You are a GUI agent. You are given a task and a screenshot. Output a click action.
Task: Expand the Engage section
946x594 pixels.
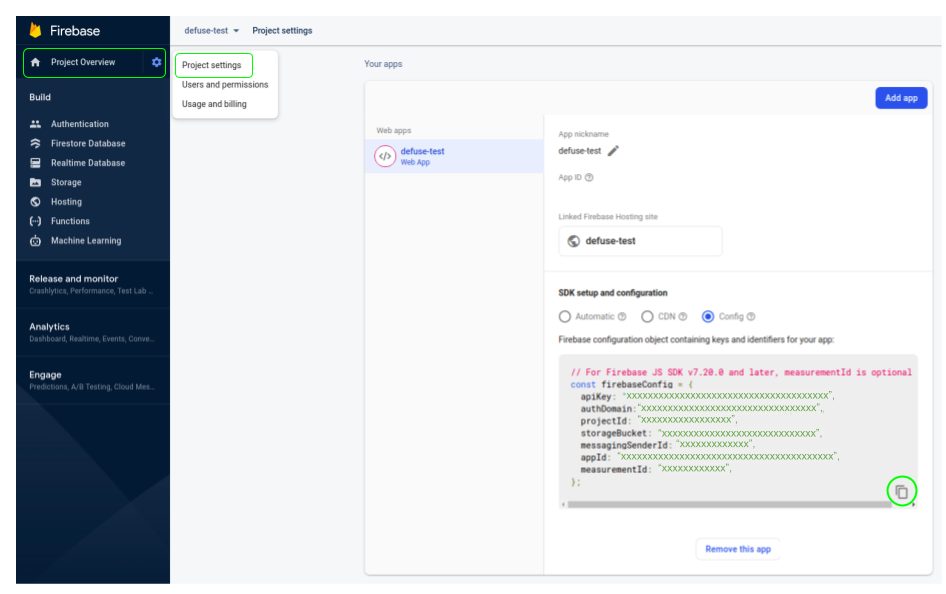(93, 380)
